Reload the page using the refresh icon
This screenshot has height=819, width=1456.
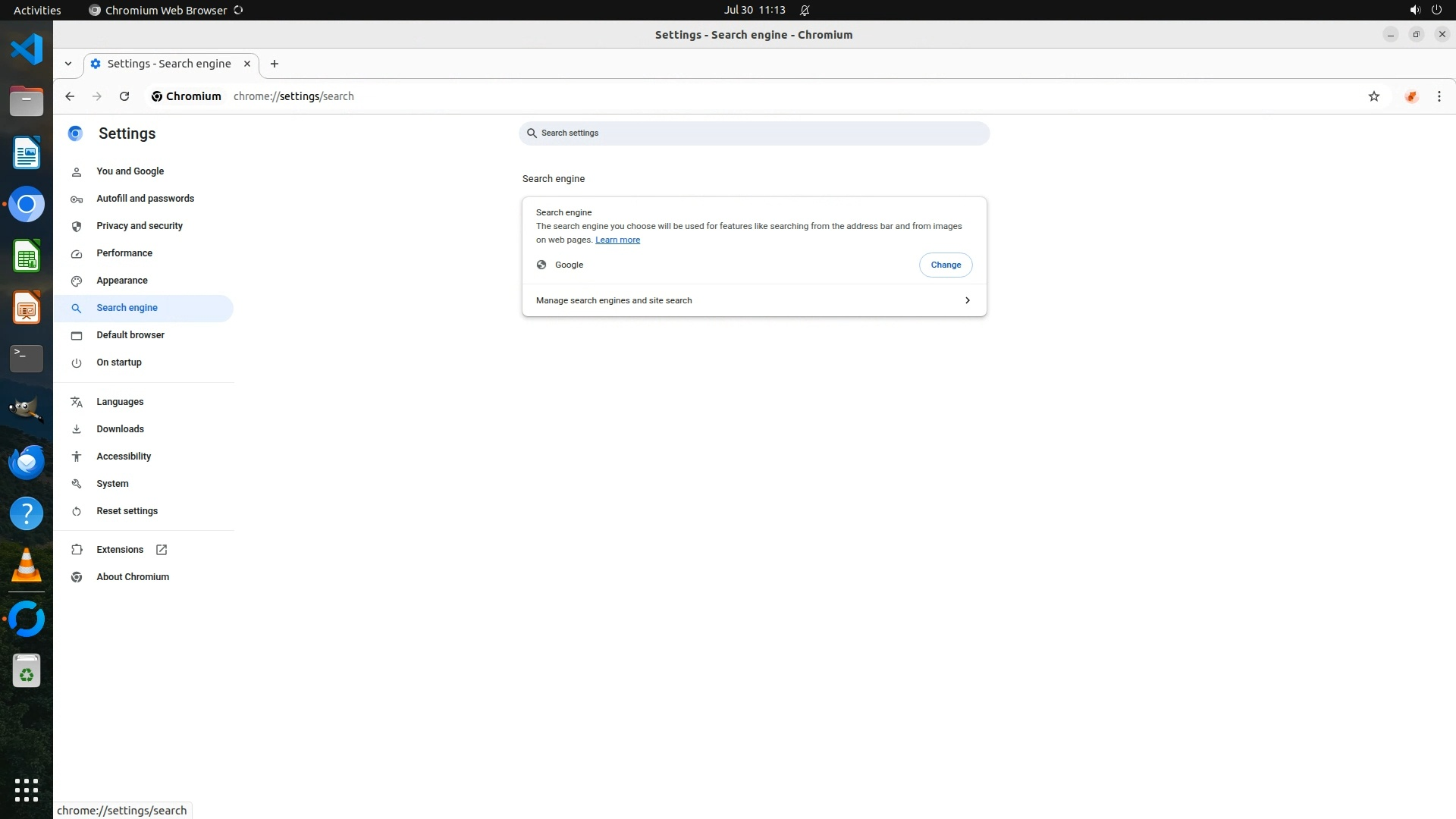(x=124, y=96)
